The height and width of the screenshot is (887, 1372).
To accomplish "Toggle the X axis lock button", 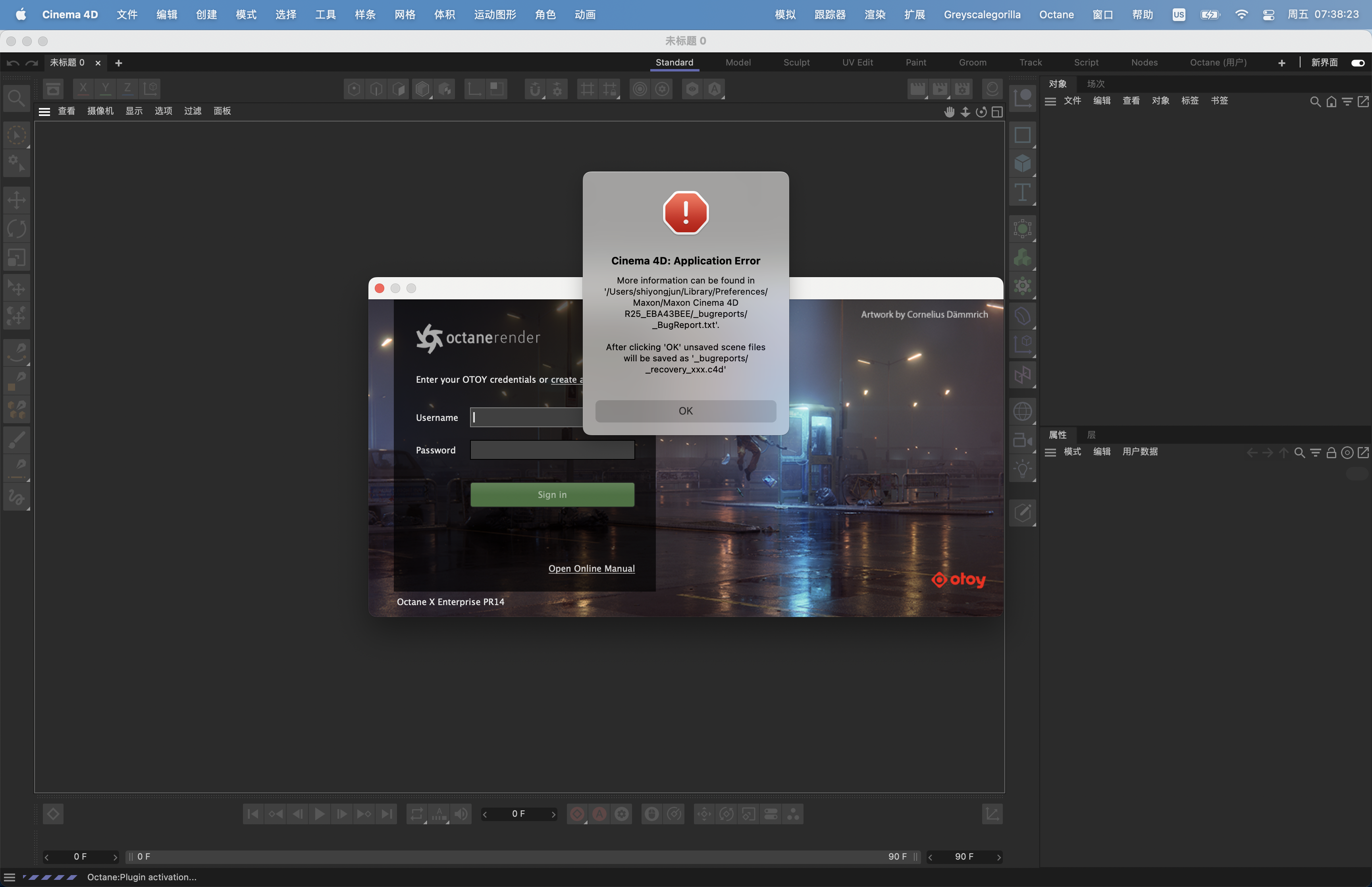I will (83, 89).
